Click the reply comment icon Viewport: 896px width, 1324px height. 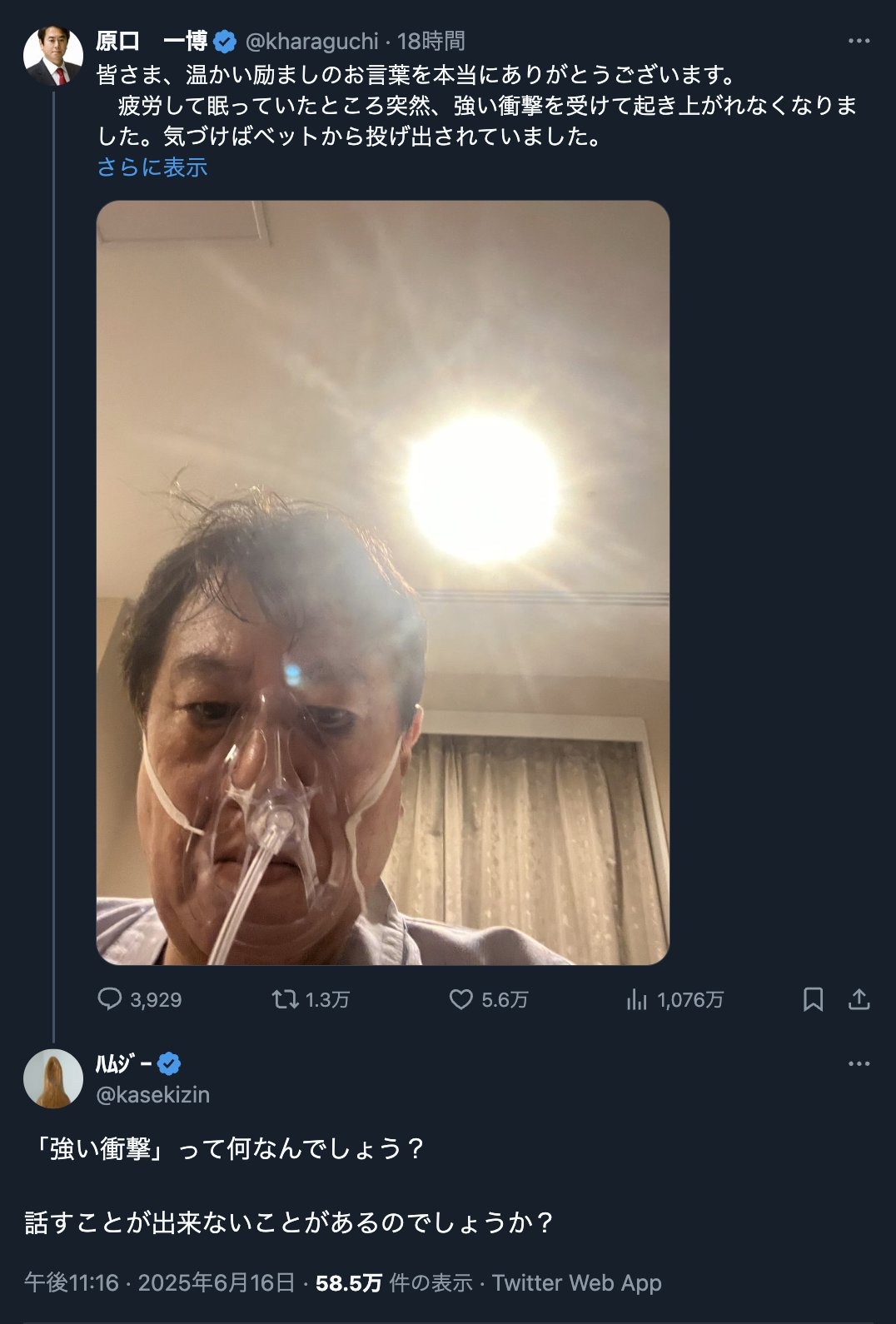coord(110,998)
